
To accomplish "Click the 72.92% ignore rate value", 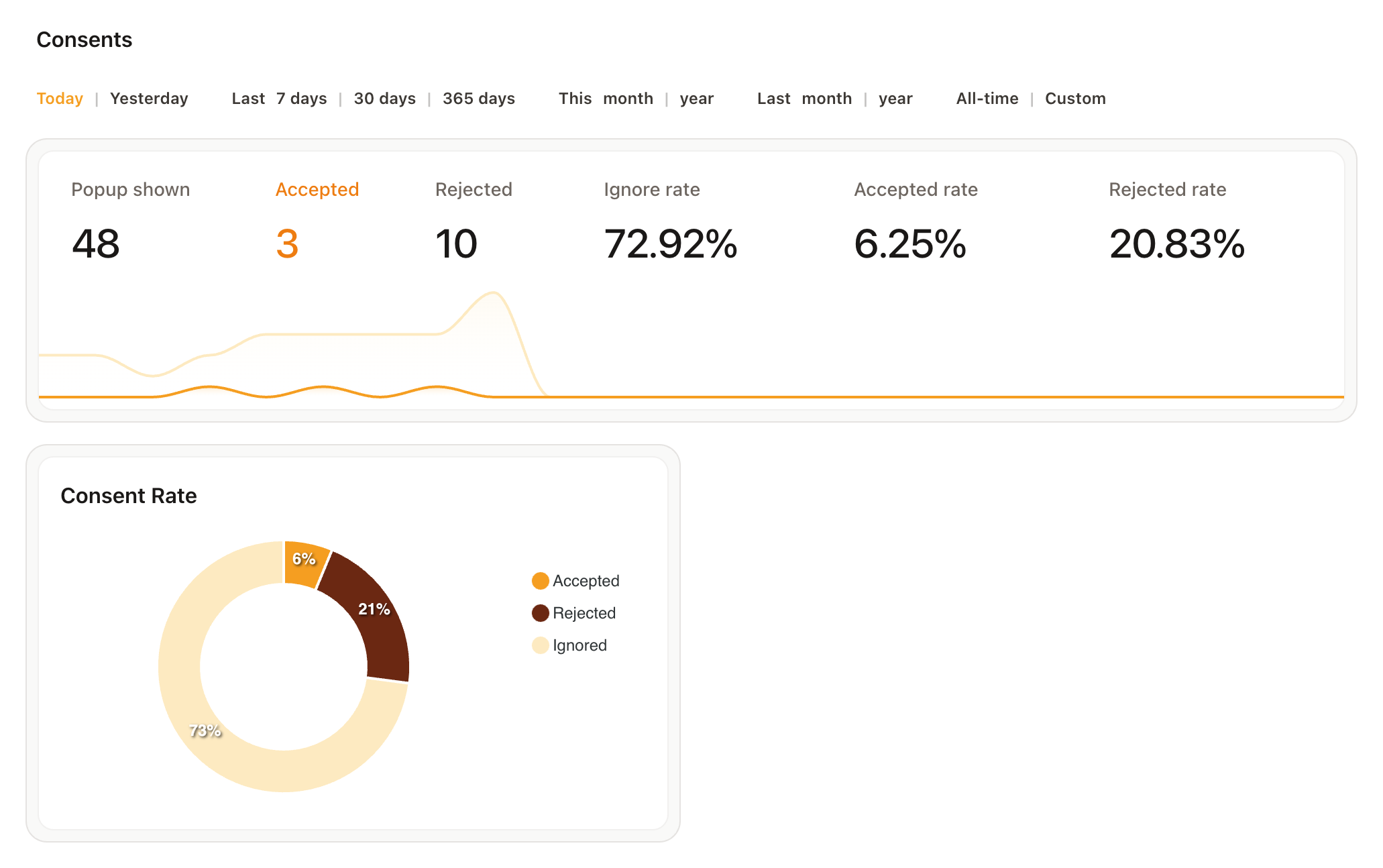I will pyautogui.click(x=671, y=243).
